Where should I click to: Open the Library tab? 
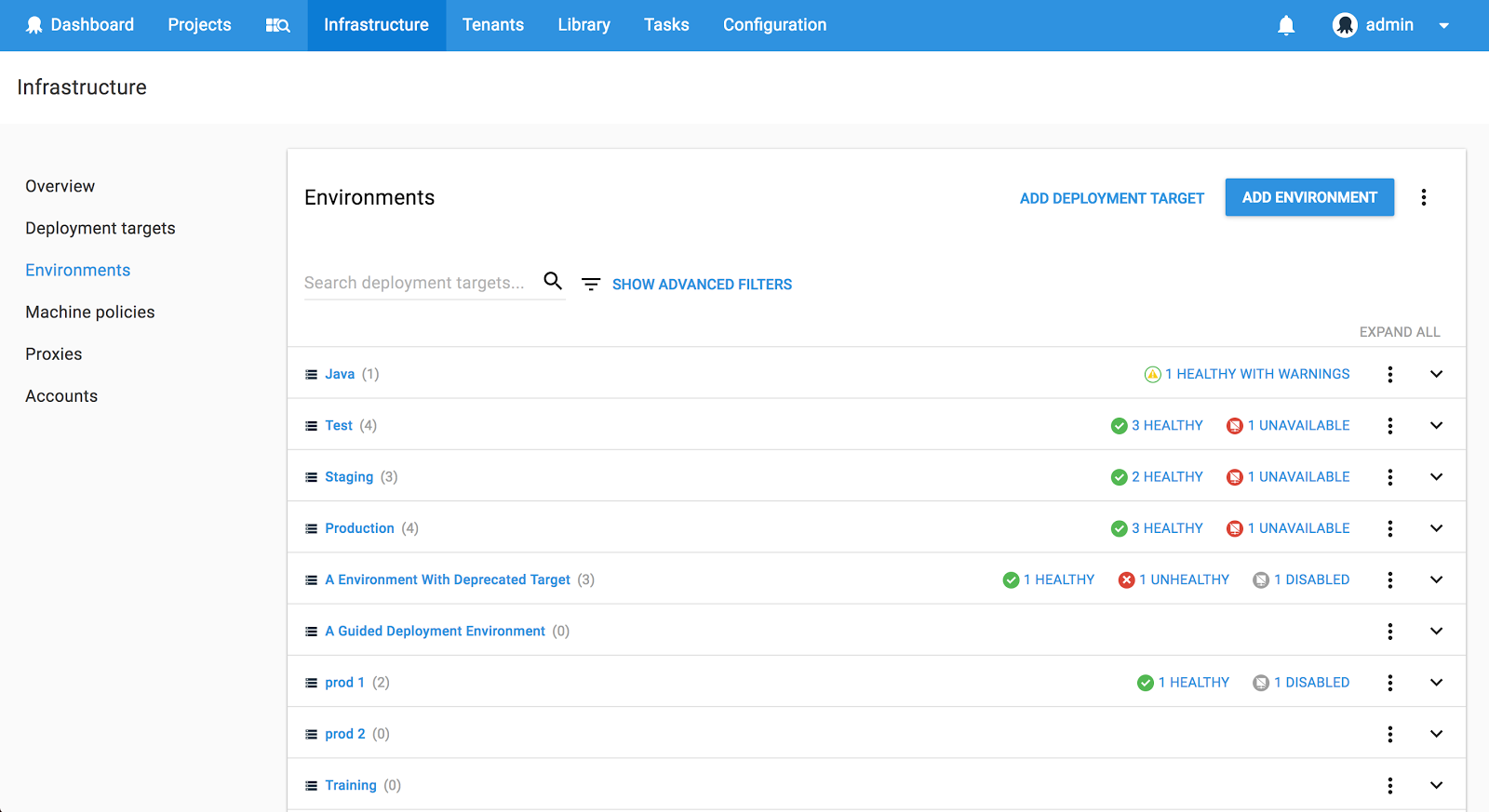[584, 25]
